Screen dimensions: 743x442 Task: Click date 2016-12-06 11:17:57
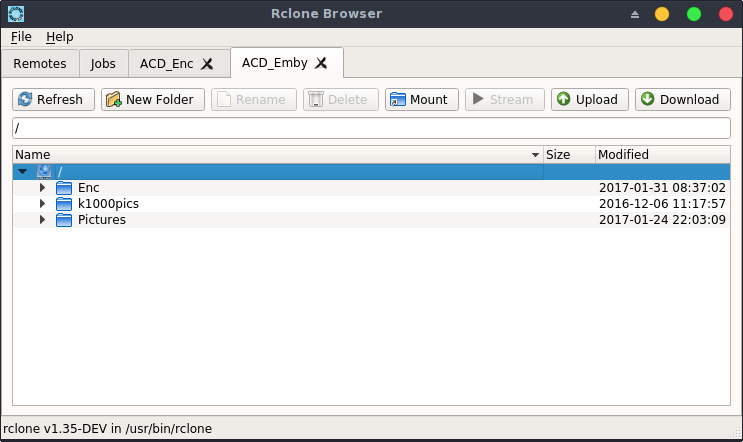coord(662,204)
